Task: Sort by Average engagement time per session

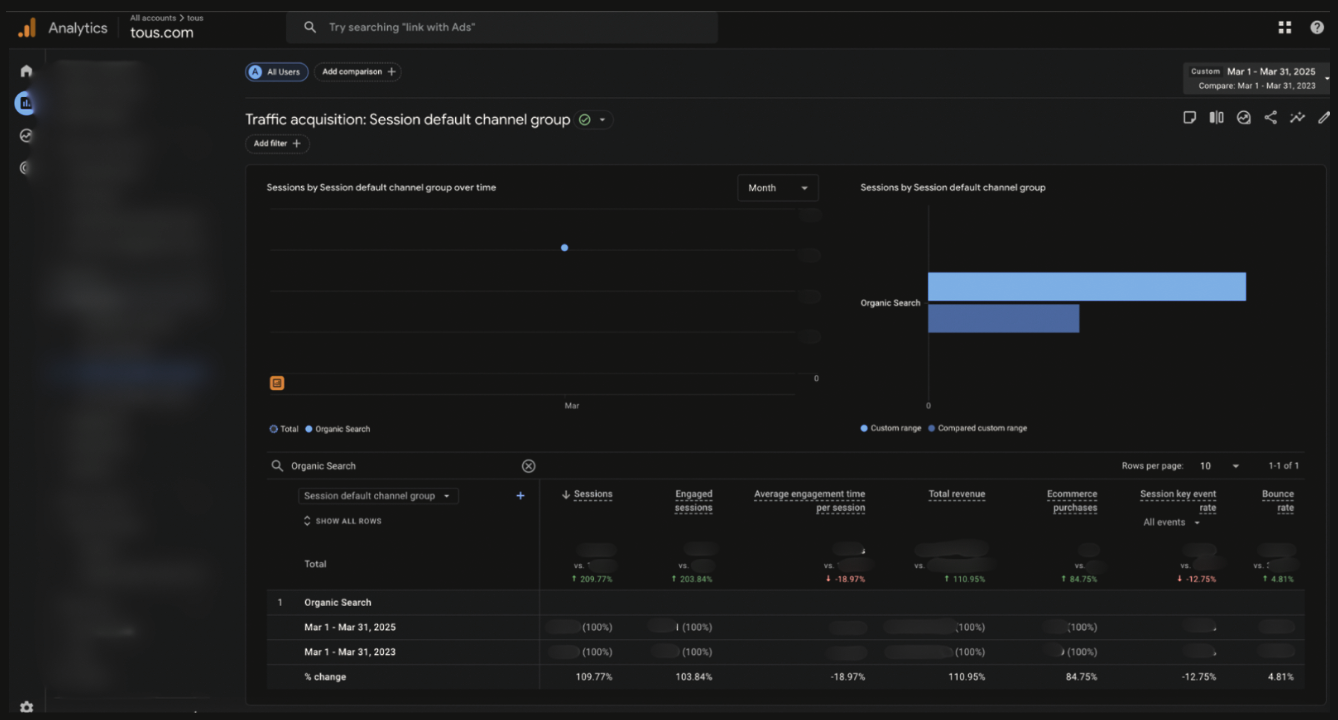Action: pyautogui.click(x=809, y=501)
